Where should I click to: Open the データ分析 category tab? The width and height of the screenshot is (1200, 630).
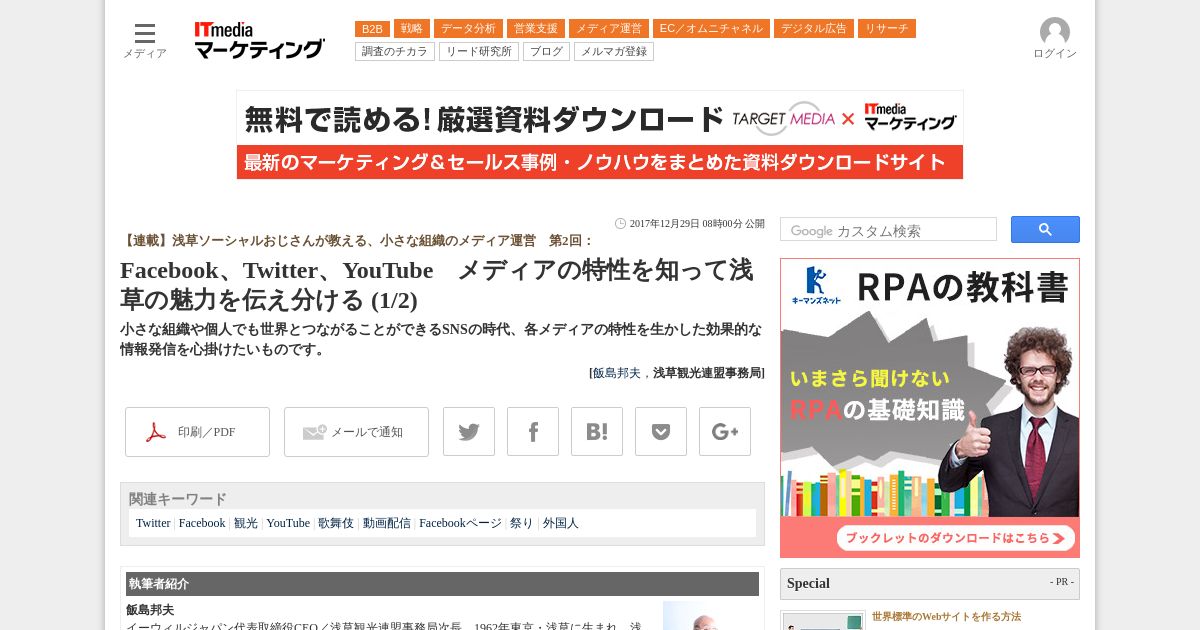click(x=468, y=29)
